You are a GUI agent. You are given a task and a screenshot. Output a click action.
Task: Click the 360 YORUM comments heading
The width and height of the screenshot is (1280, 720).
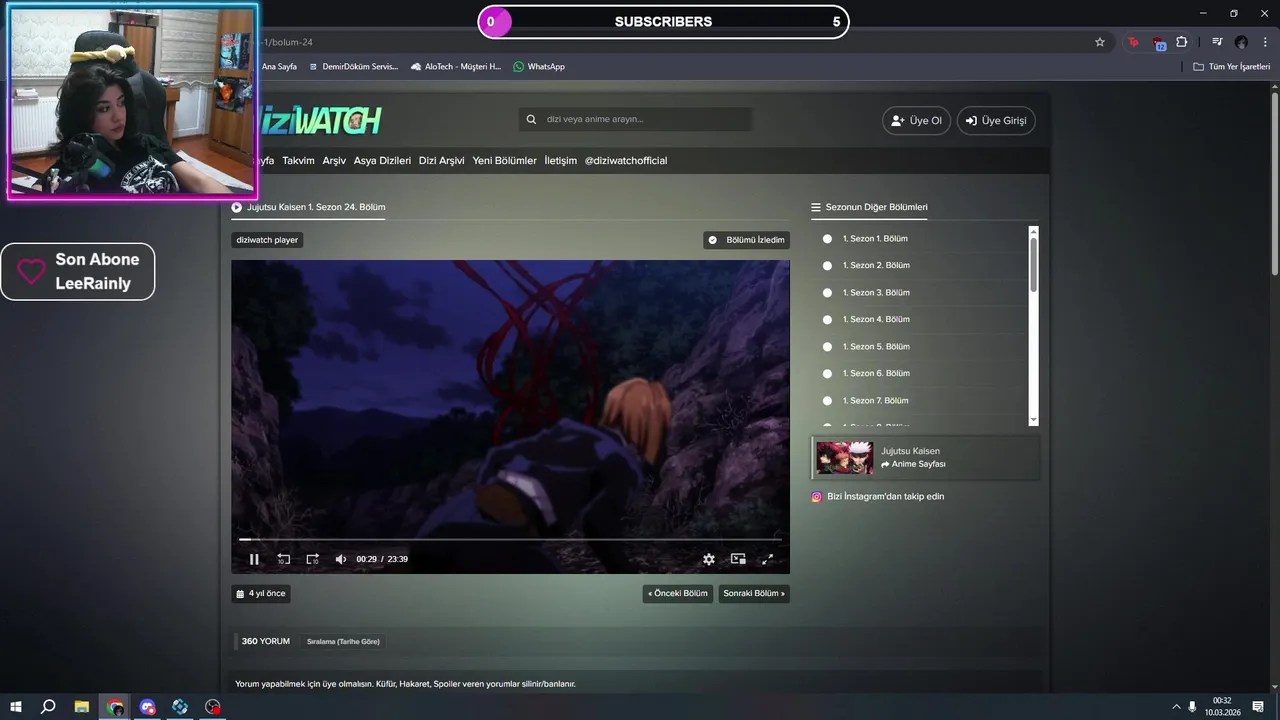(266, 641)
